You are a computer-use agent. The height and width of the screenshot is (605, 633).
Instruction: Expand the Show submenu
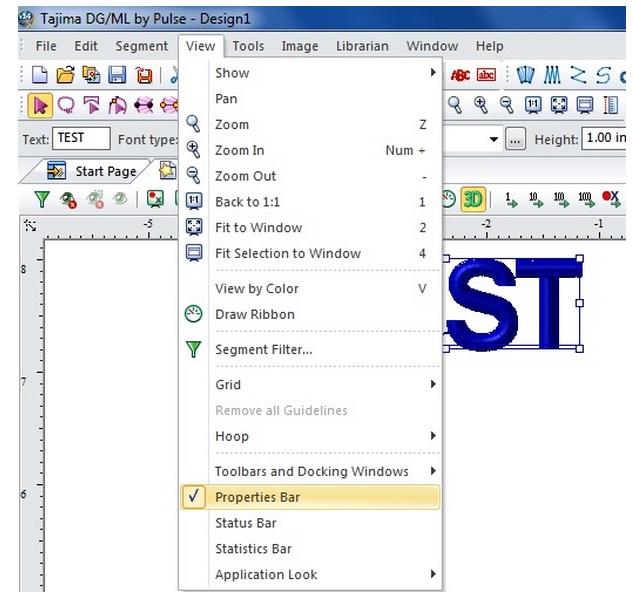pyautogui.click(x=310, y=73)
